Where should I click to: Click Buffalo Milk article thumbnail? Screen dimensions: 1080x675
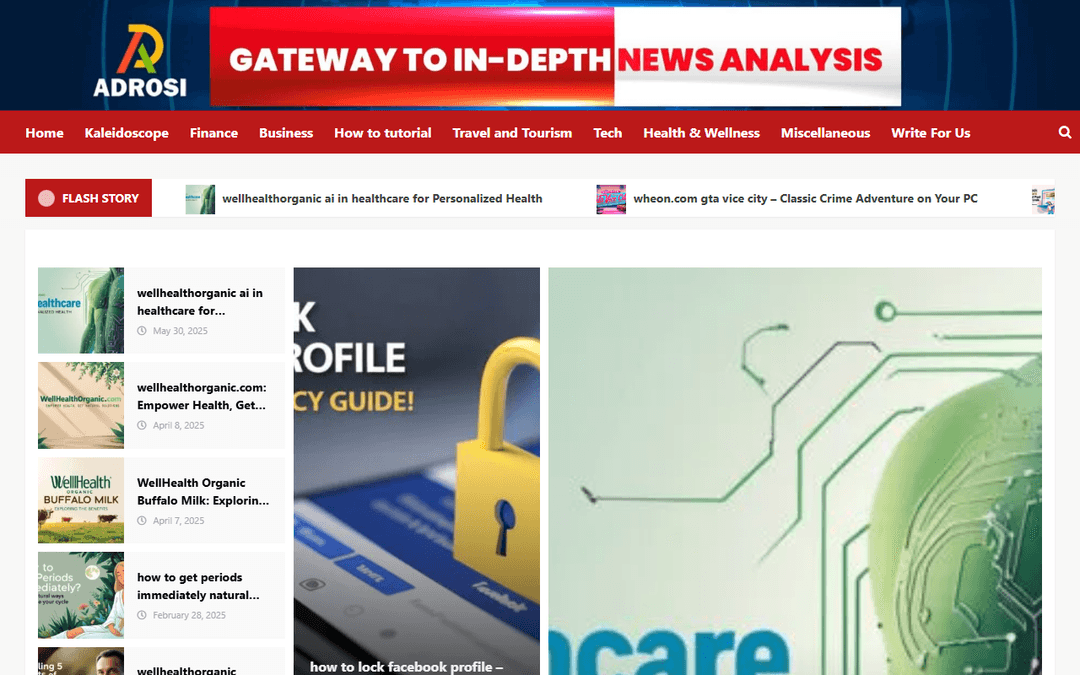click(x=81, y=500)
